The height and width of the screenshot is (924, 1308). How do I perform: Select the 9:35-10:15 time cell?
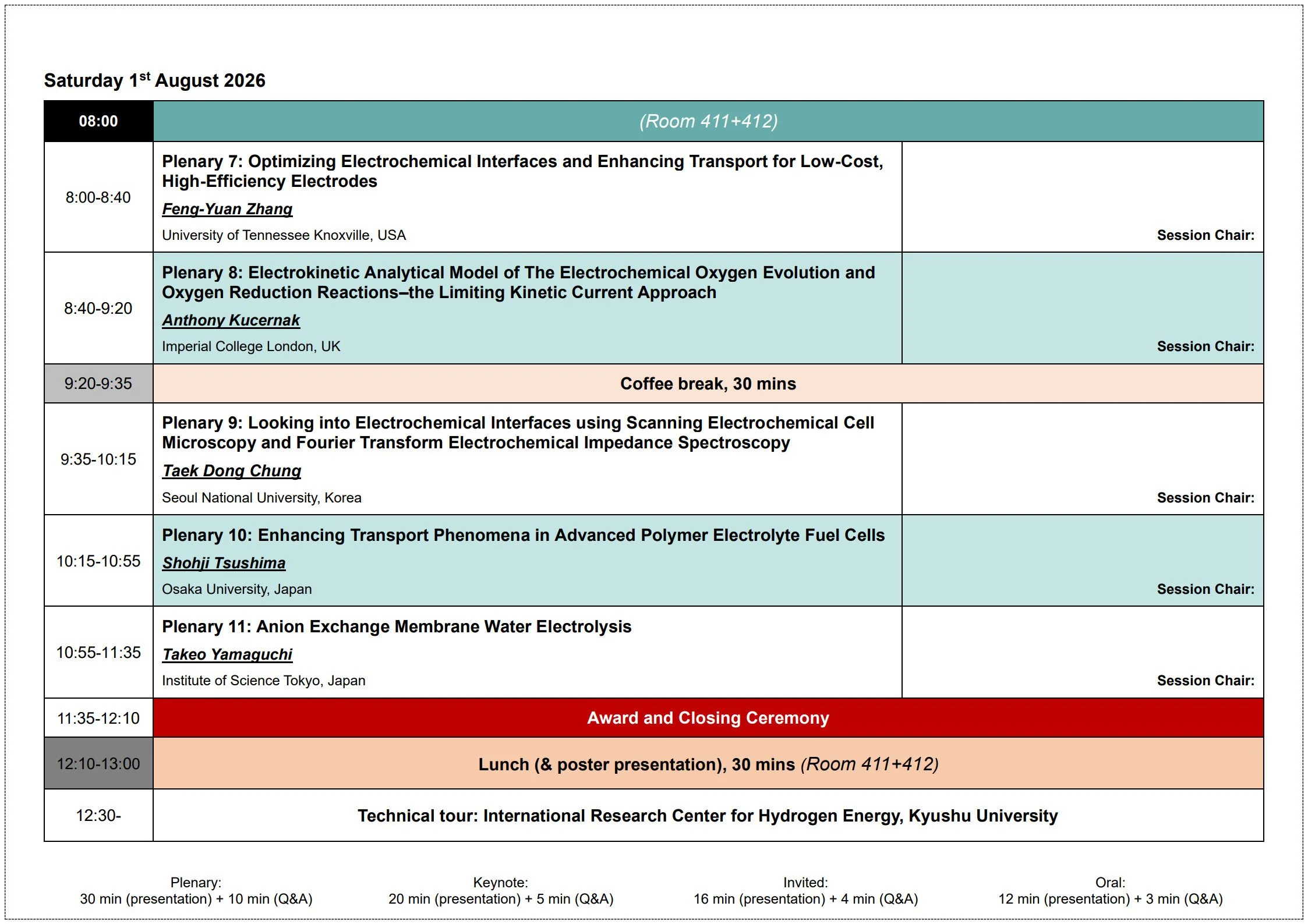[x=98, y=459]
